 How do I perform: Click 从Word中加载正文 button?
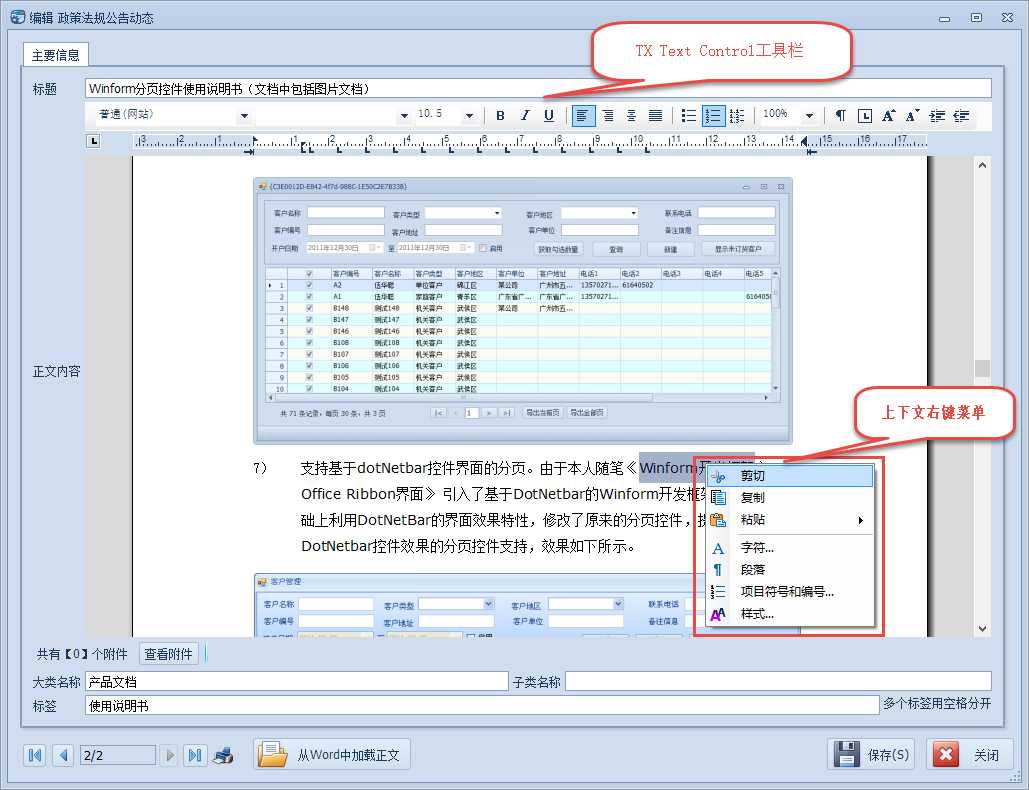(x=331, y=755)
